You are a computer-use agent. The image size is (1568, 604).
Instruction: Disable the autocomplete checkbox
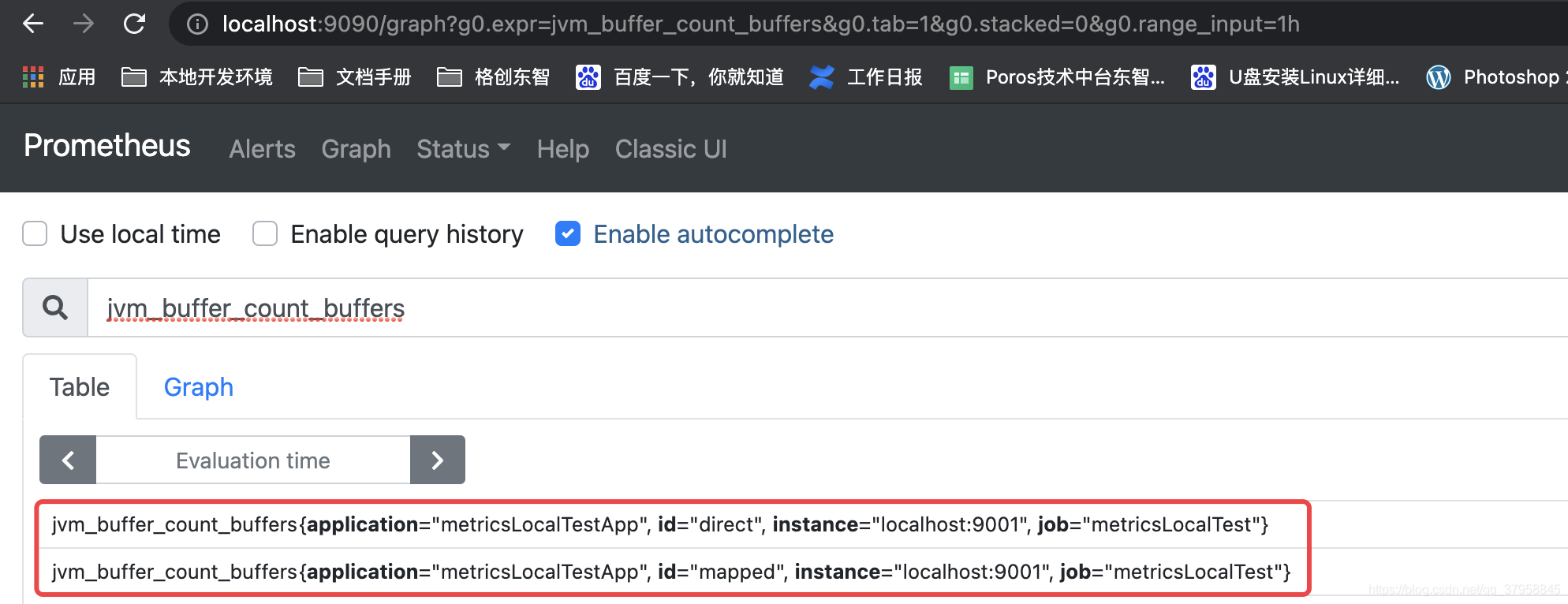point(568,233)
